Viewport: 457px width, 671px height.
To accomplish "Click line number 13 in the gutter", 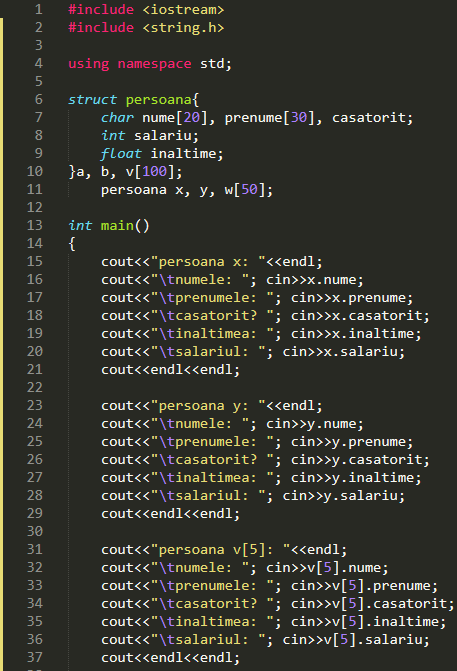I will (35, 225).
